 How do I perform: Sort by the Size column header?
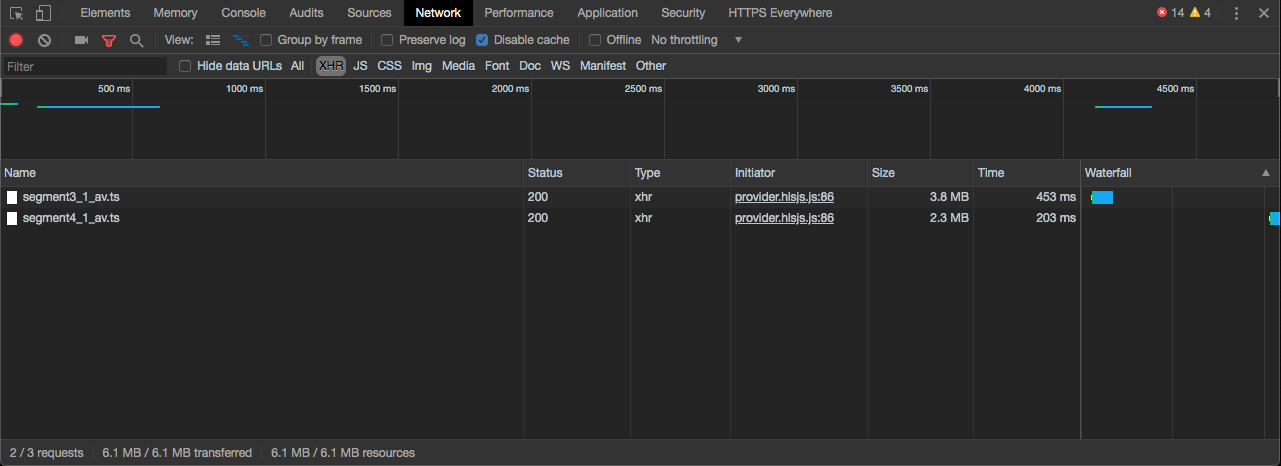pyautogui.click(x=919, y=173)
